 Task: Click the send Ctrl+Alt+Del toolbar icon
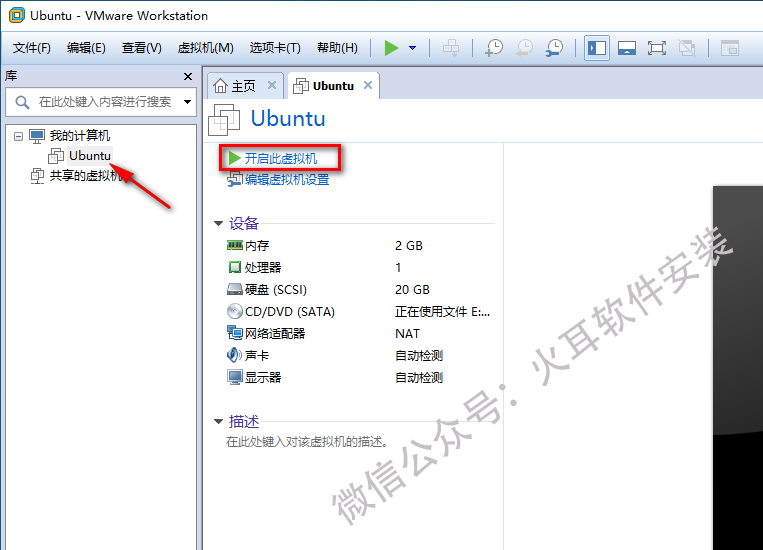451,48
